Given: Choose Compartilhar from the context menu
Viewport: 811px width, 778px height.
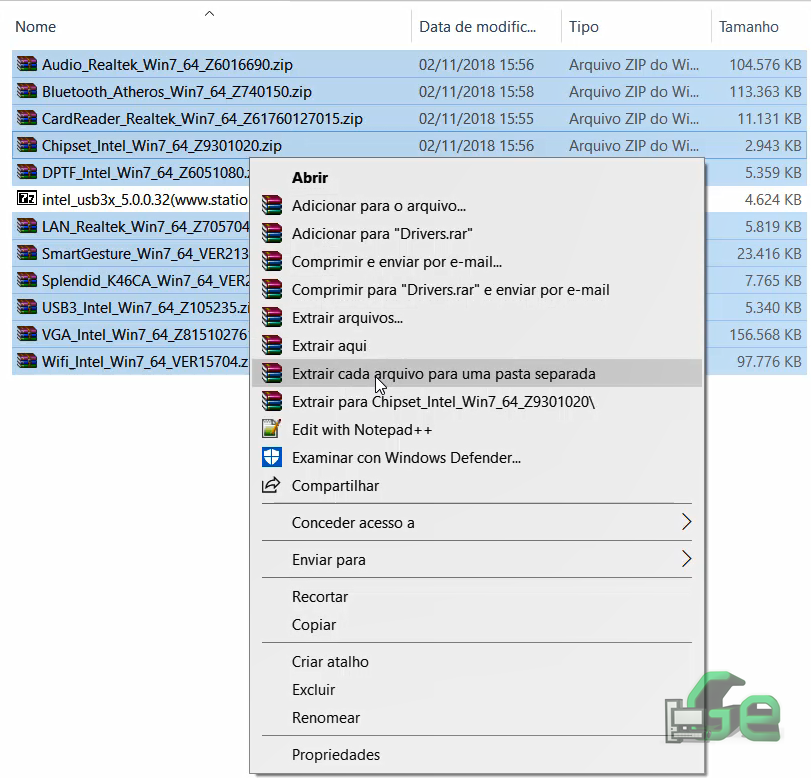Looking at the screenshot, I should point(476,485).
